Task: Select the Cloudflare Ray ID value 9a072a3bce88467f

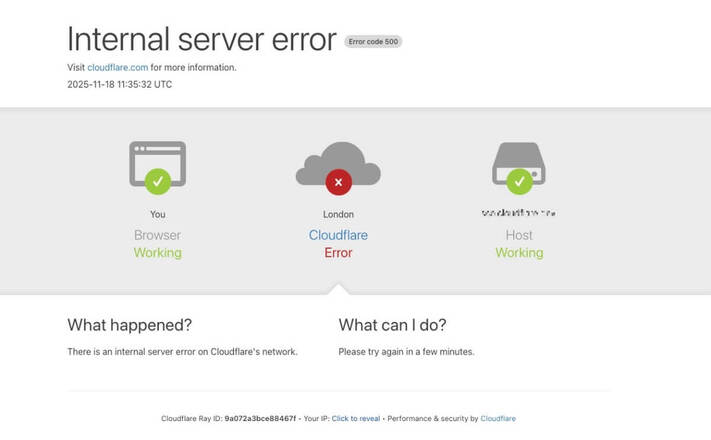Action: pos(260,419)
